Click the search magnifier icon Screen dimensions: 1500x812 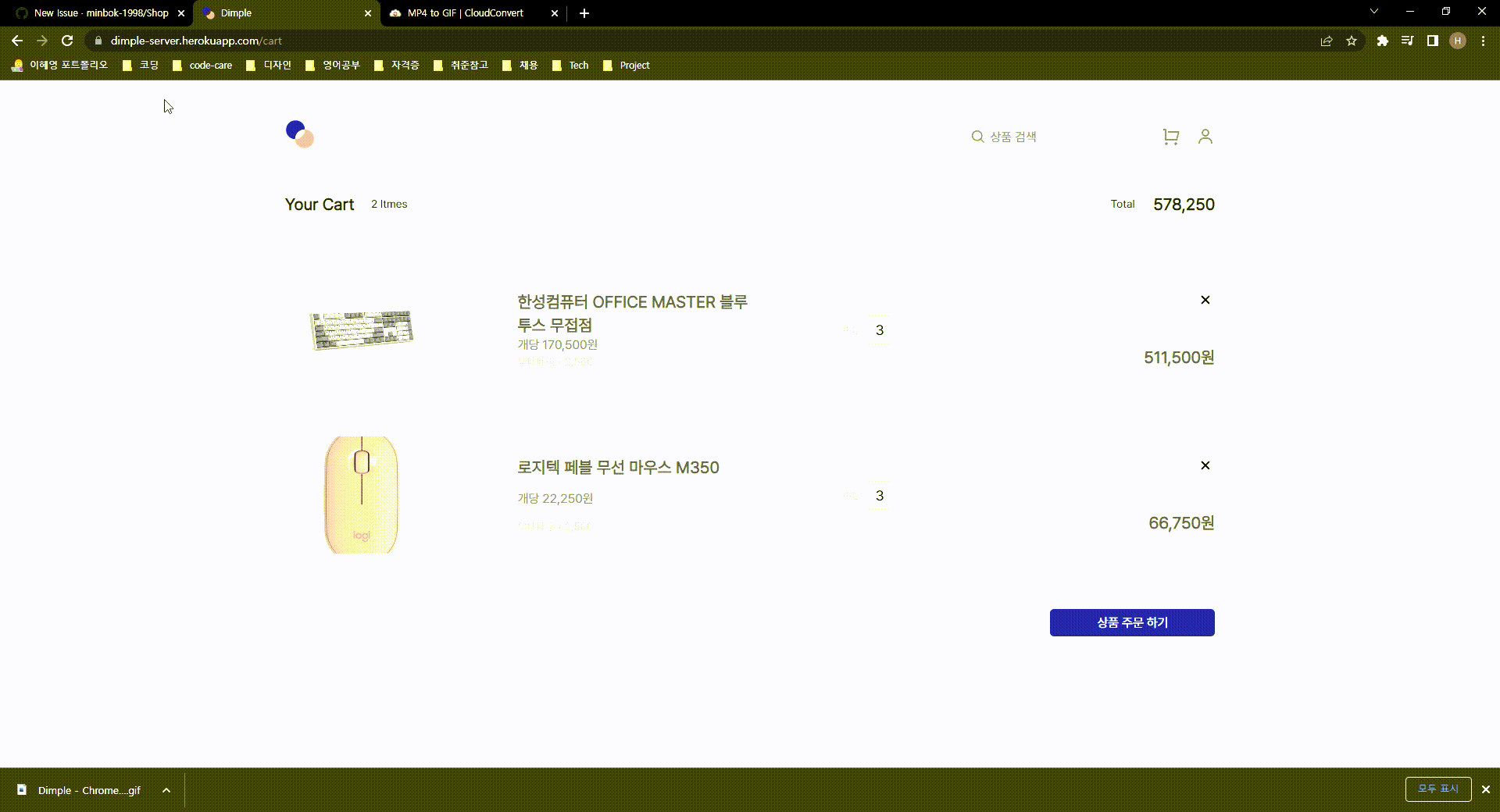click(977, 136)
